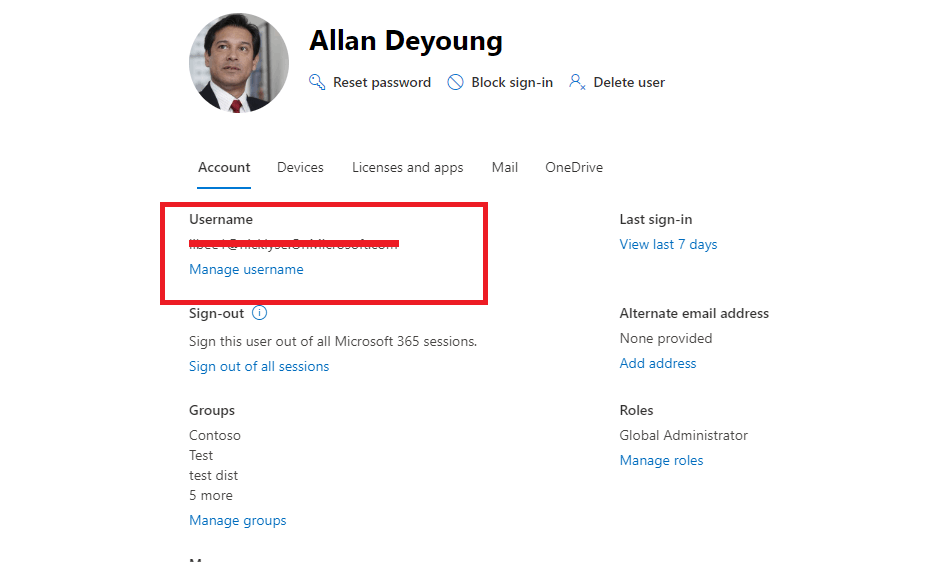The width and height of the screenshot is (938, 562).
Task: Click the Delete user button text
Action: (629, 83)
